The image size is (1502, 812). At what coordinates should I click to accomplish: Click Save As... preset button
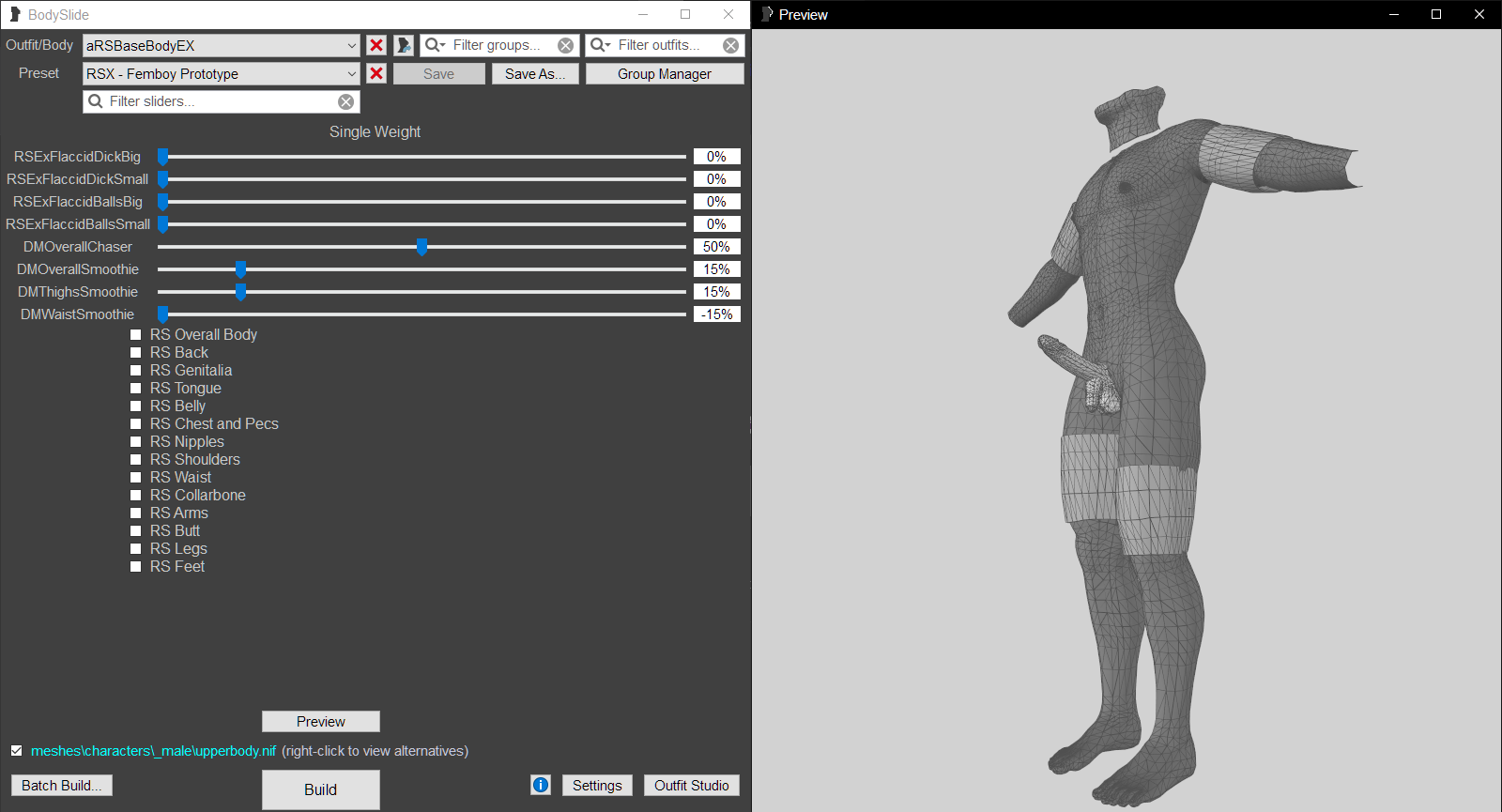535,73
